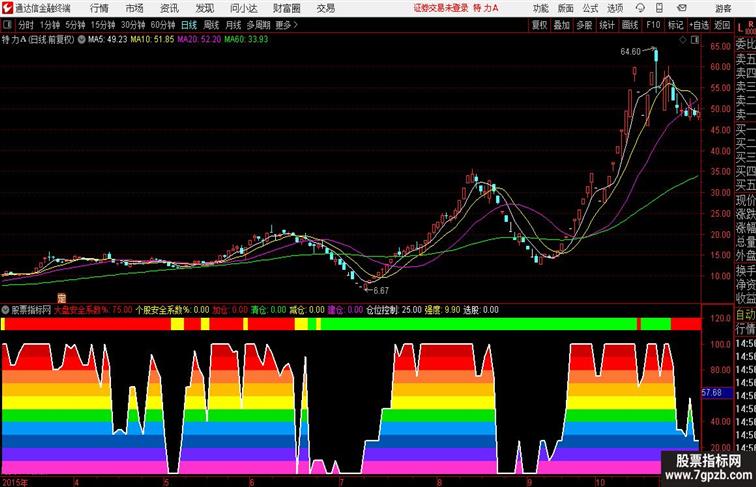Viewport: 756px width, 487px height.
Task: Click the 标记 mark toolbar button
Action: tap(675, 25)
